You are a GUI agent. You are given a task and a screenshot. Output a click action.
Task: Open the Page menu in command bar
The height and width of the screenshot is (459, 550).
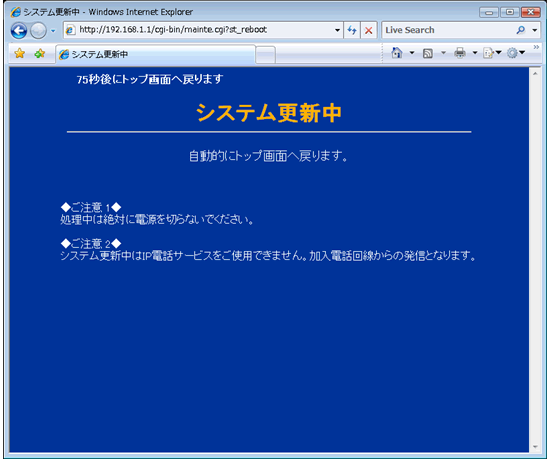click(492, 53)
